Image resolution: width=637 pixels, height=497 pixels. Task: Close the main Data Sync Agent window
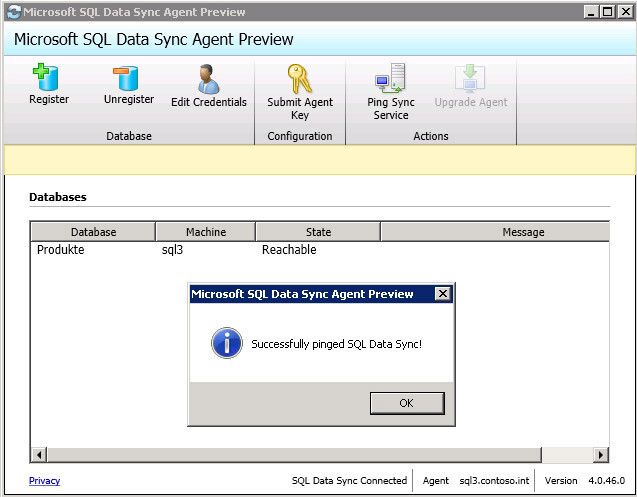click(x=625, y=12)
